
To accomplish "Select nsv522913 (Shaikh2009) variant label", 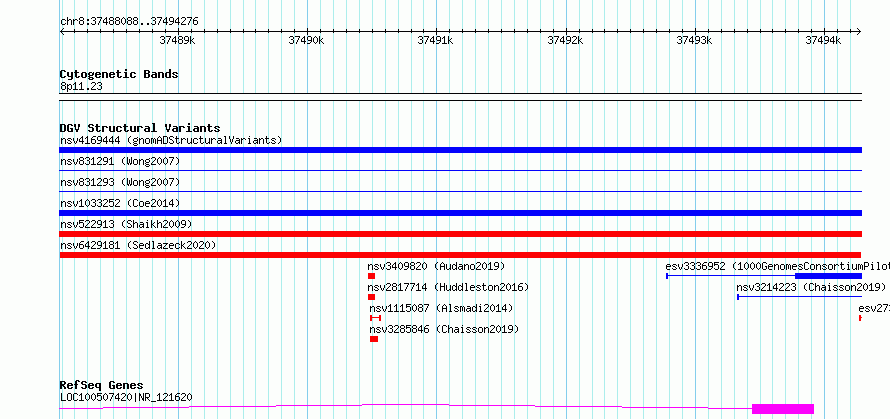I will (126, 224).
